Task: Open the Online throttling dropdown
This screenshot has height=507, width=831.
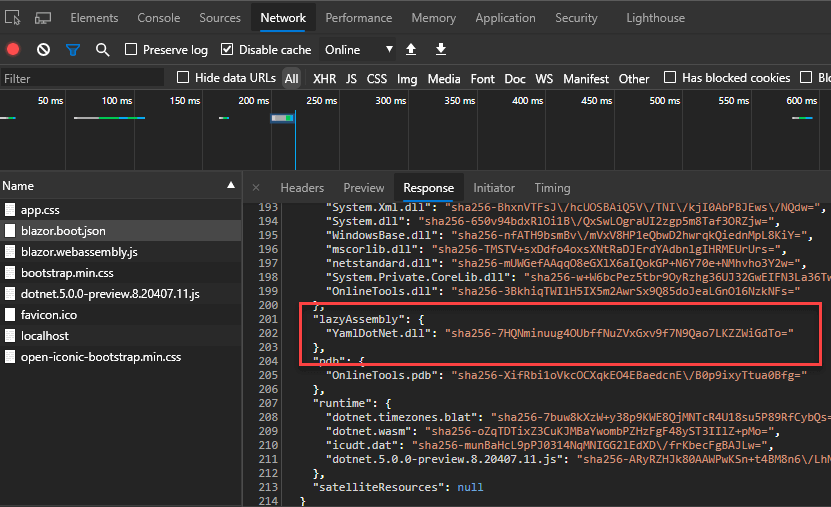Action: point(358,49)
